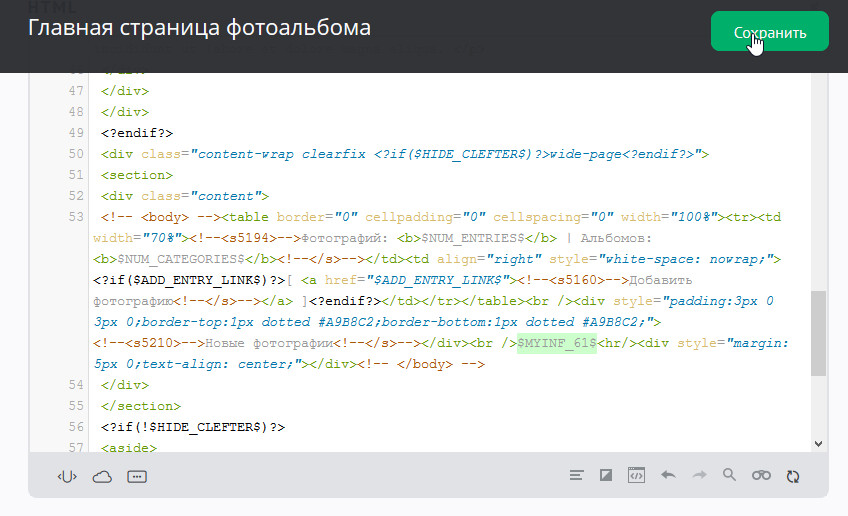
Task: Open the code window preview icon
Action: pos(635,476)
